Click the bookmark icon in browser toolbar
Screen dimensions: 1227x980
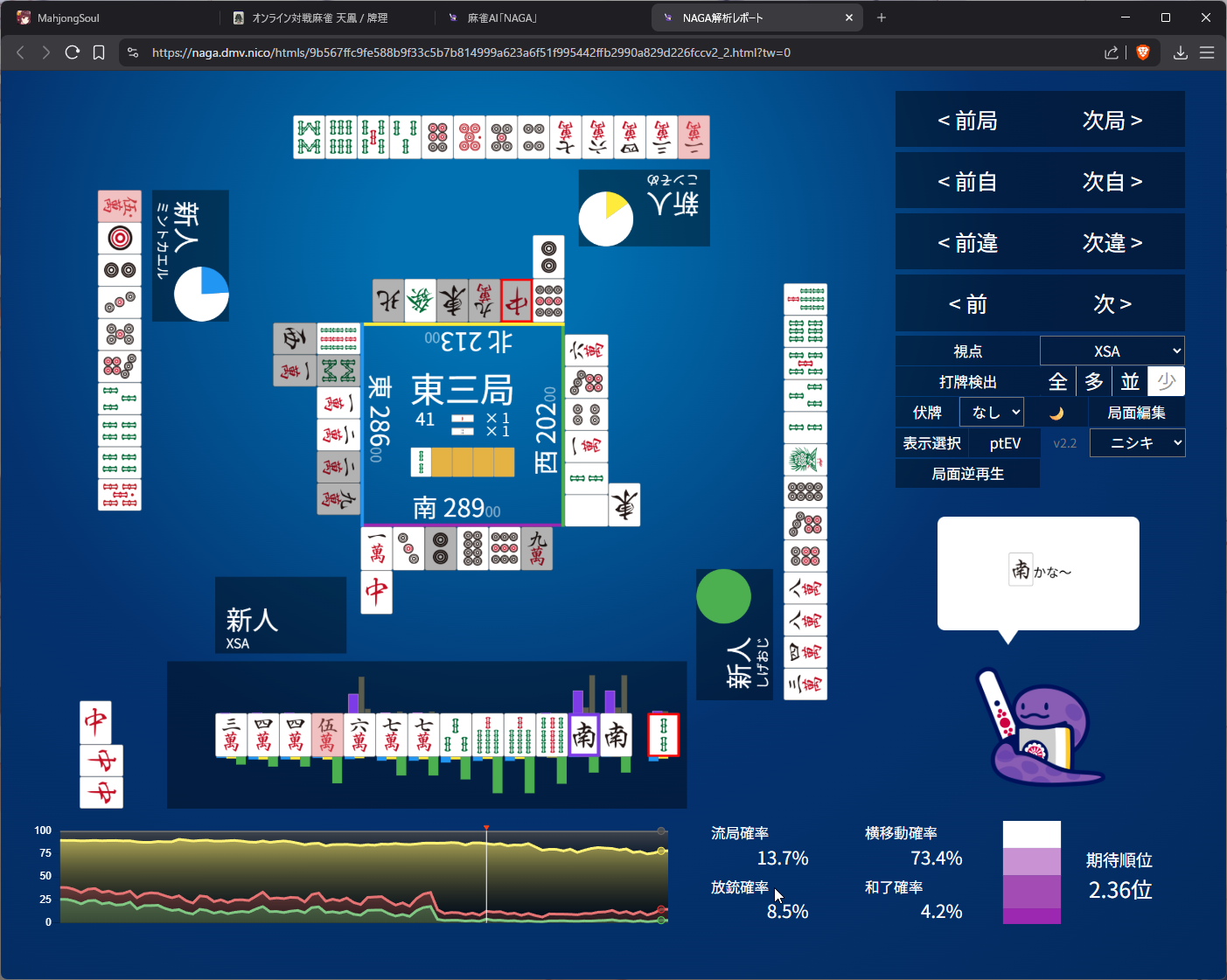[x=99, y=52]
